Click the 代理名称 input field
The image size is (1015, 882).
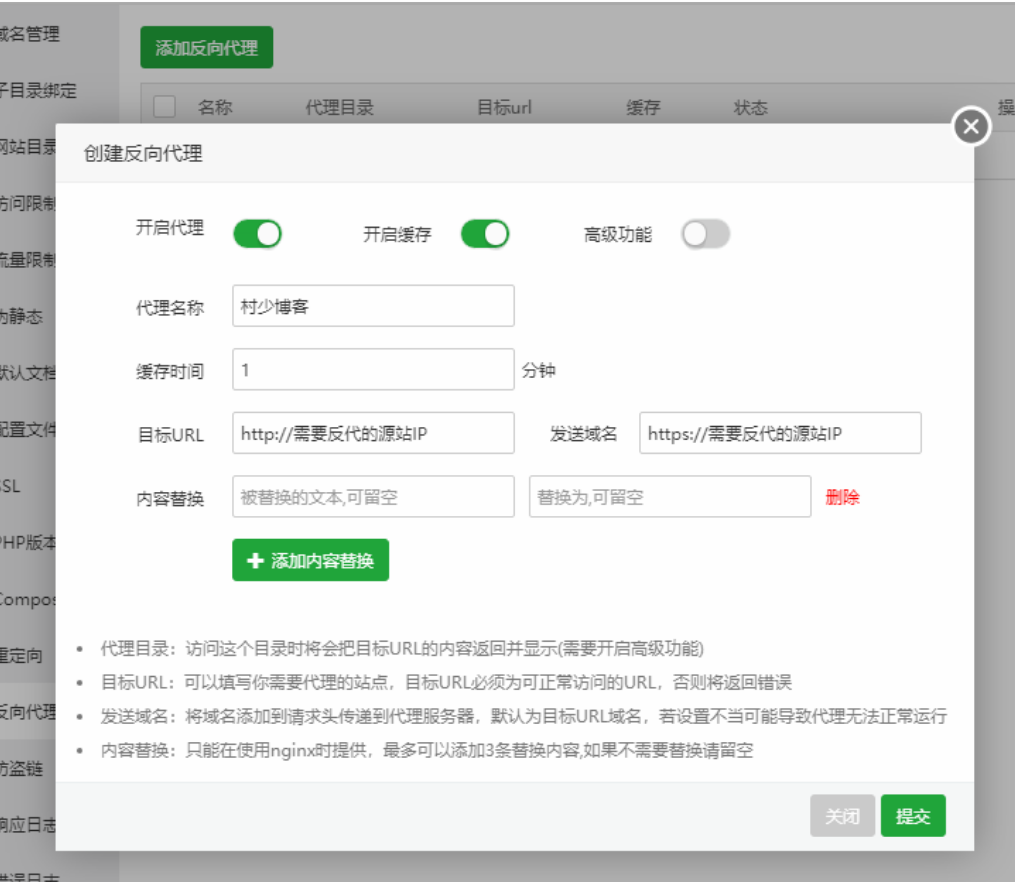(x=373, y=306)
